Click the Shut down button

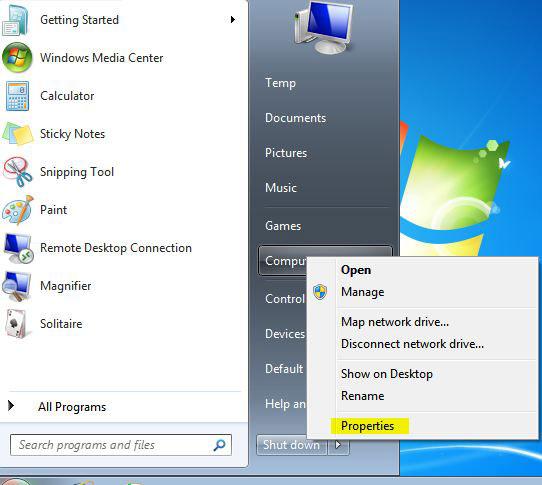coord(291,445)
